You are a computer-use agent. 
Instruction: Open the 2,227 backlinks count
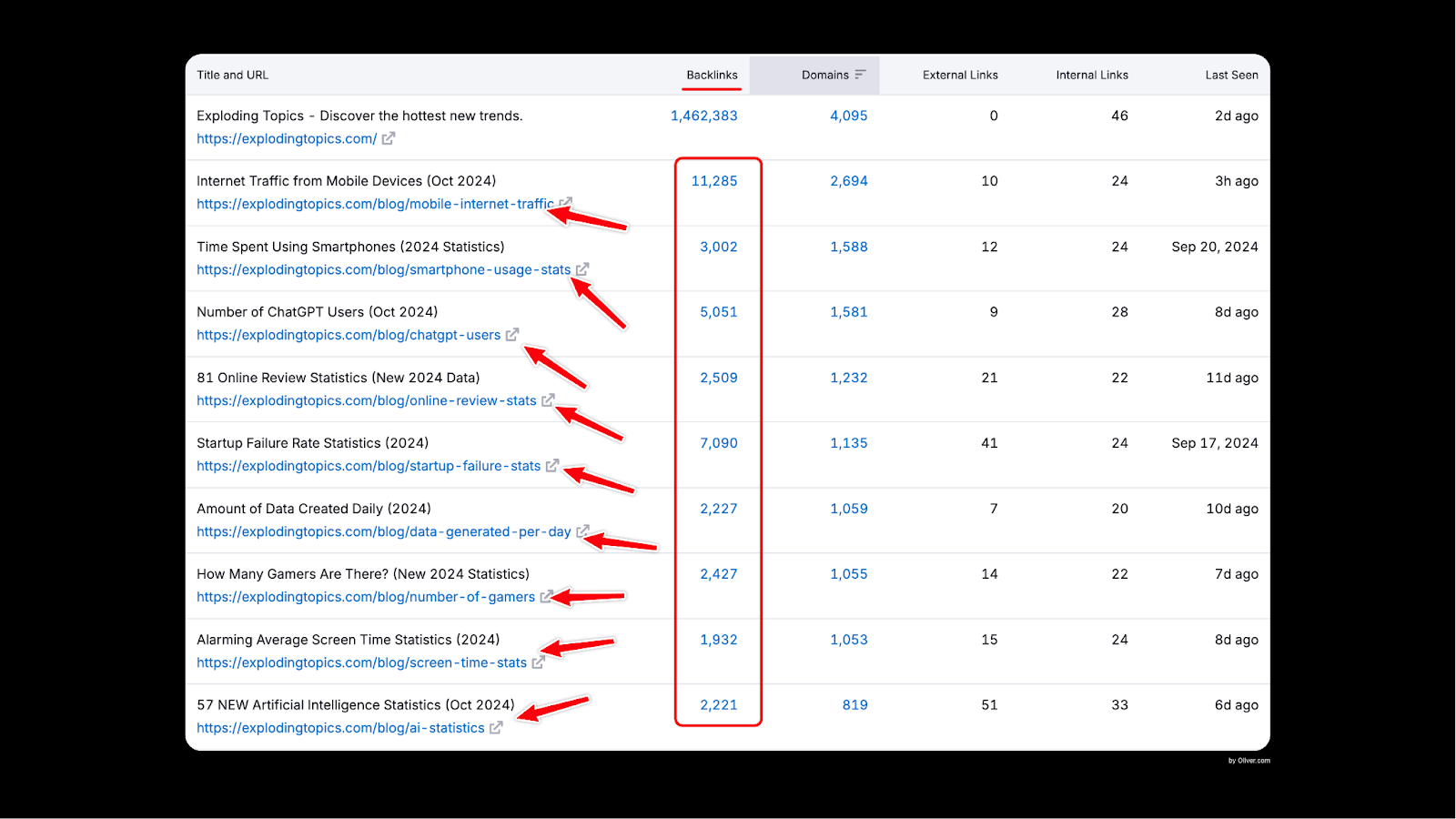[719, 509]
